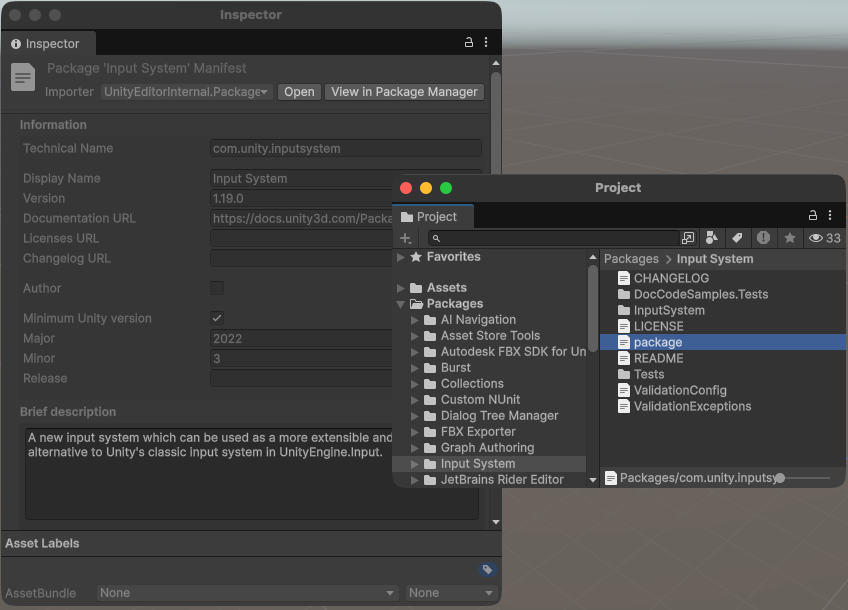Screen dimensions: 848x610
Task: Click the Major version field 2022
Action: [x=301, y=339]
